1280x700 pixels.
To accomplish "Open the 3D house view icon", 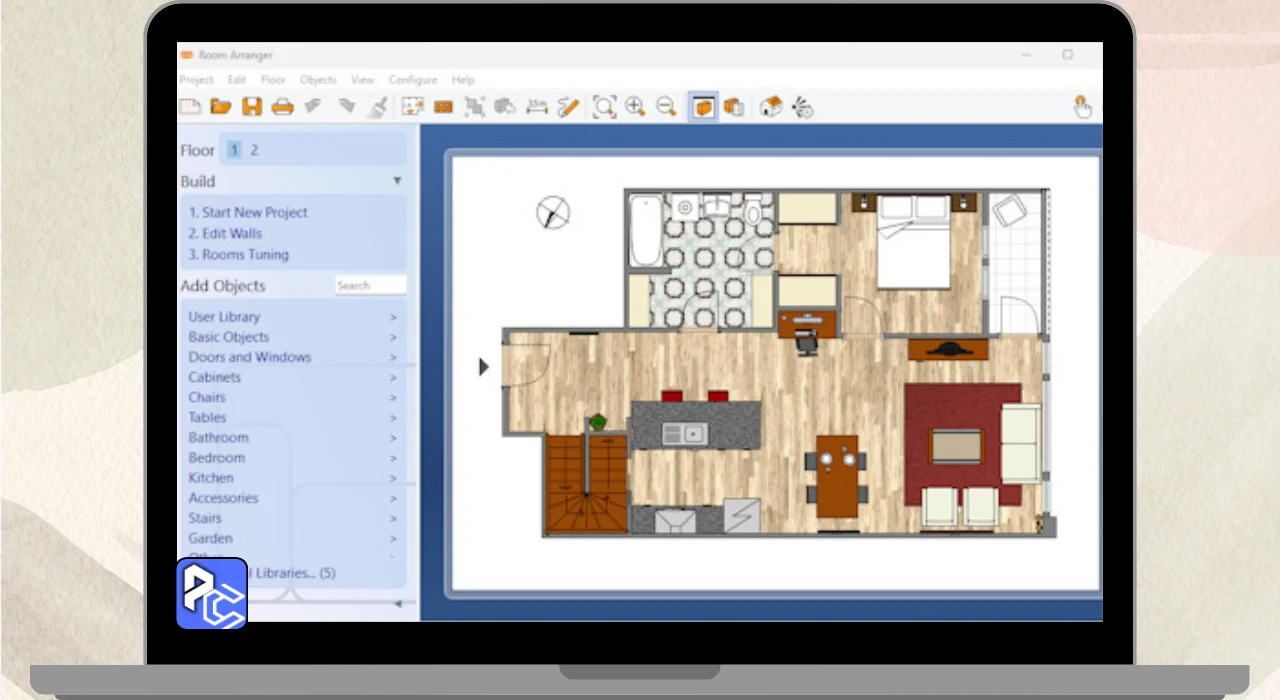I will click(770, 106).
